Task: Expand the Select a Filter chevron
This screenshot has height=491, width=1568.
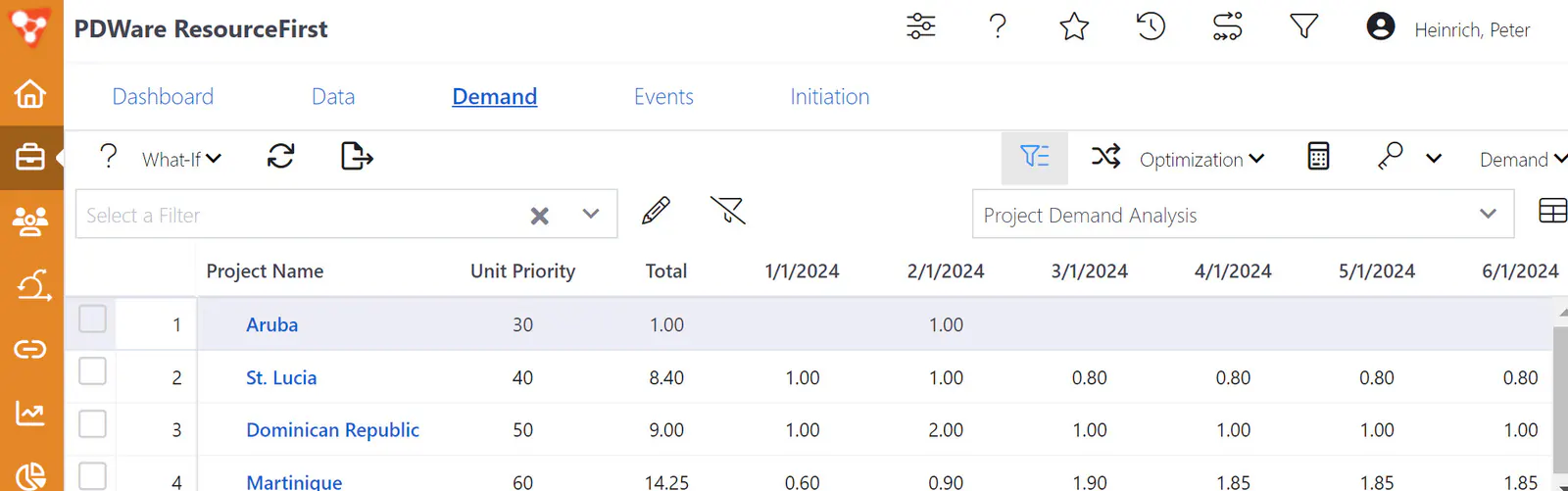Action: (x=590, y=214)
